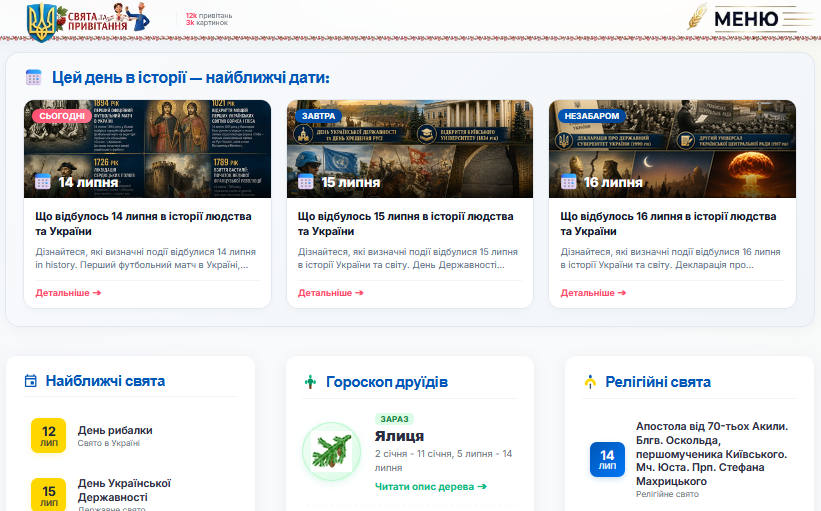Image resolution: width=821 pixels, height=511 pixels.
Task: Open 'День рибалки' holiday
Action: (115, 430)
